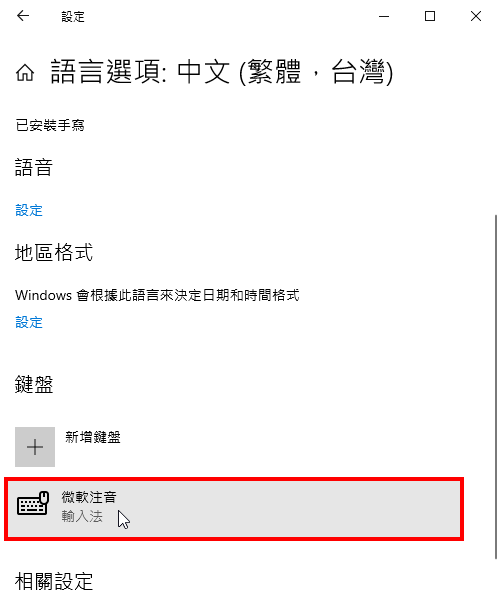Go back using the back arrow
This screenshot has height=592, width=498.
pyautogui.click(x=23, y=16)
